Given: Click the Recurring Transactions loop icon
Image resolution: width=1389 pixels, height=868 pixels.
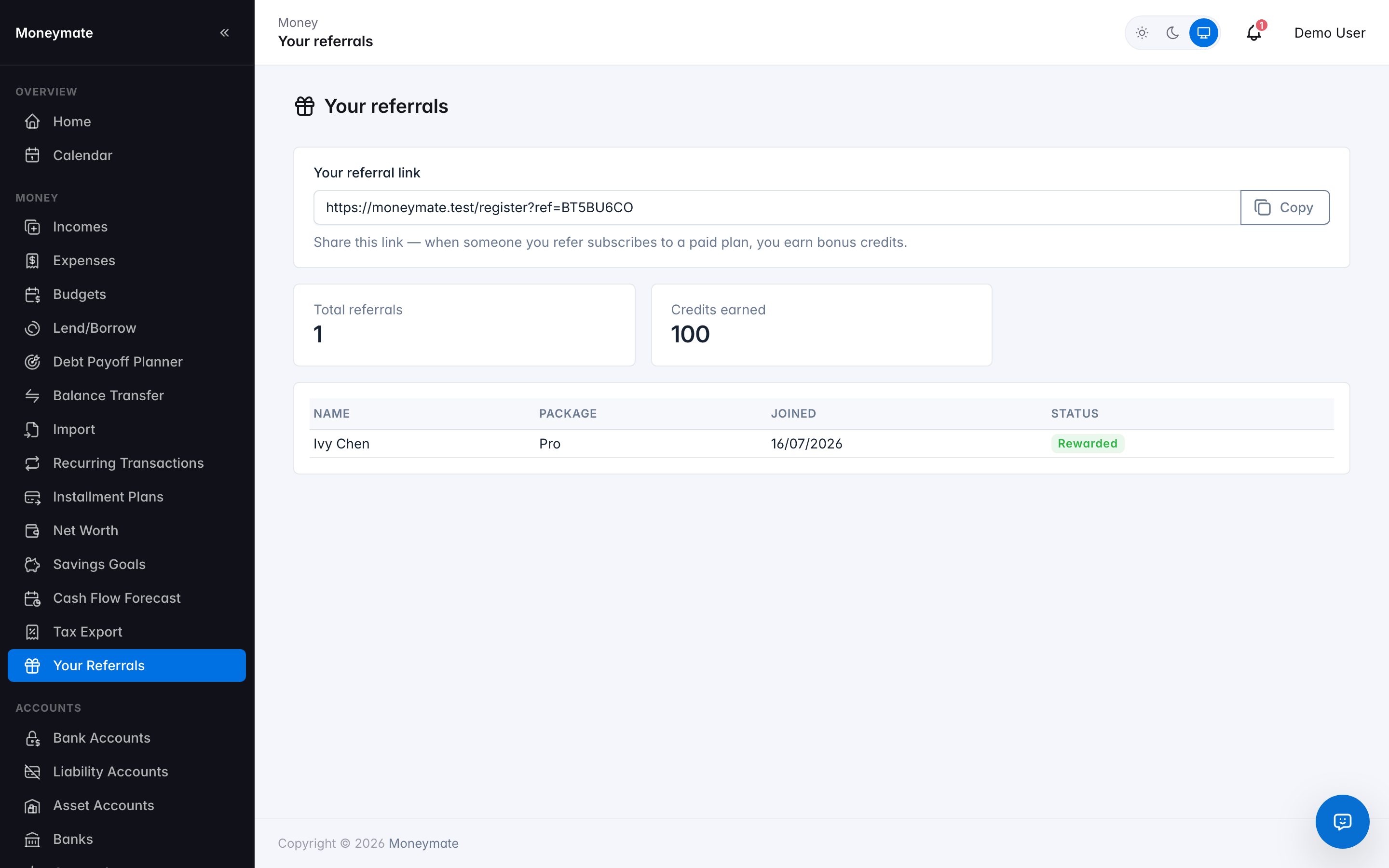Looking at the screenshot, I should (33, 463).
